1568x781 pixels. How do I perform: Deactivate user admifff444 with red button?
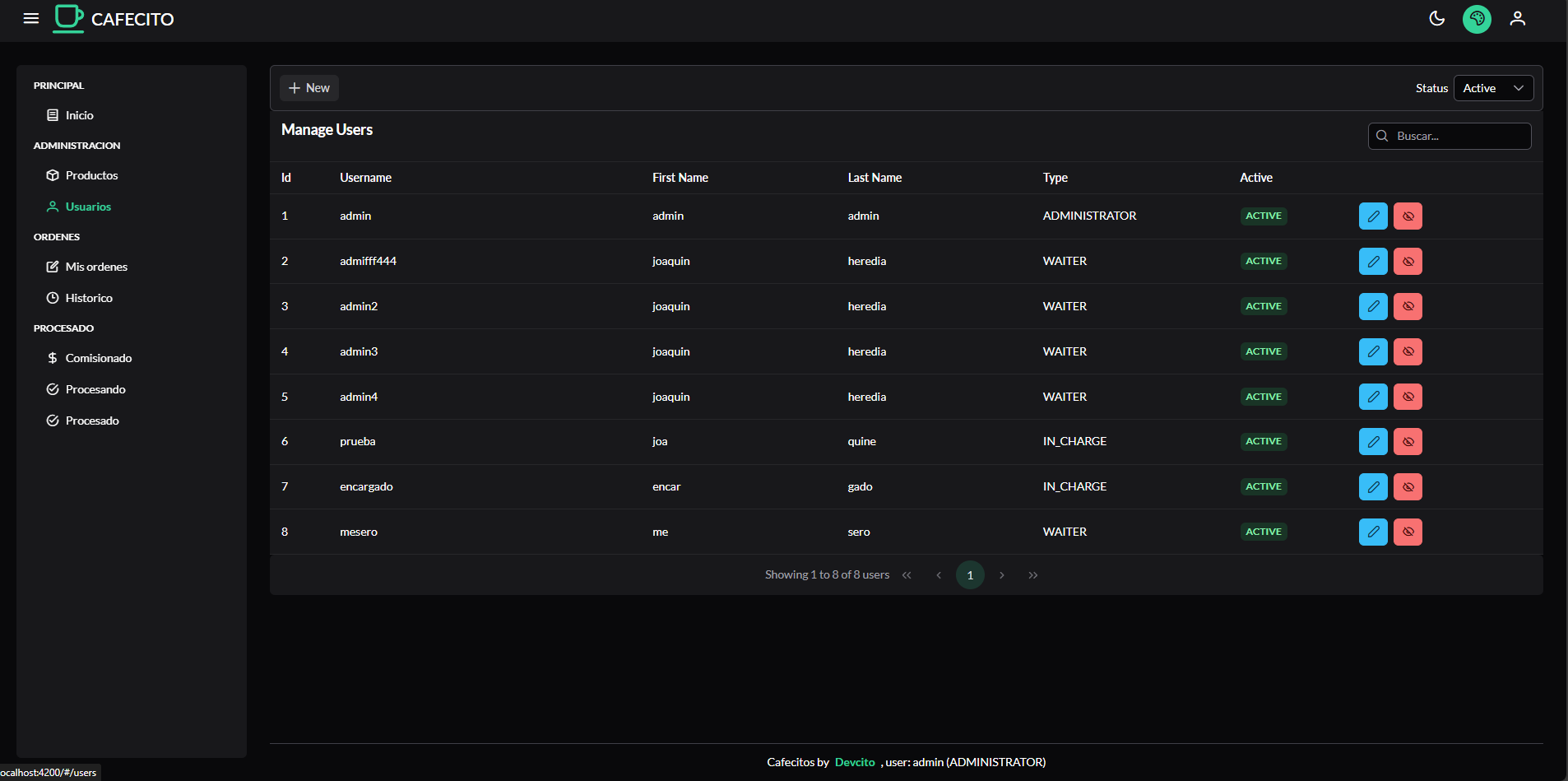pos(1408,262)
